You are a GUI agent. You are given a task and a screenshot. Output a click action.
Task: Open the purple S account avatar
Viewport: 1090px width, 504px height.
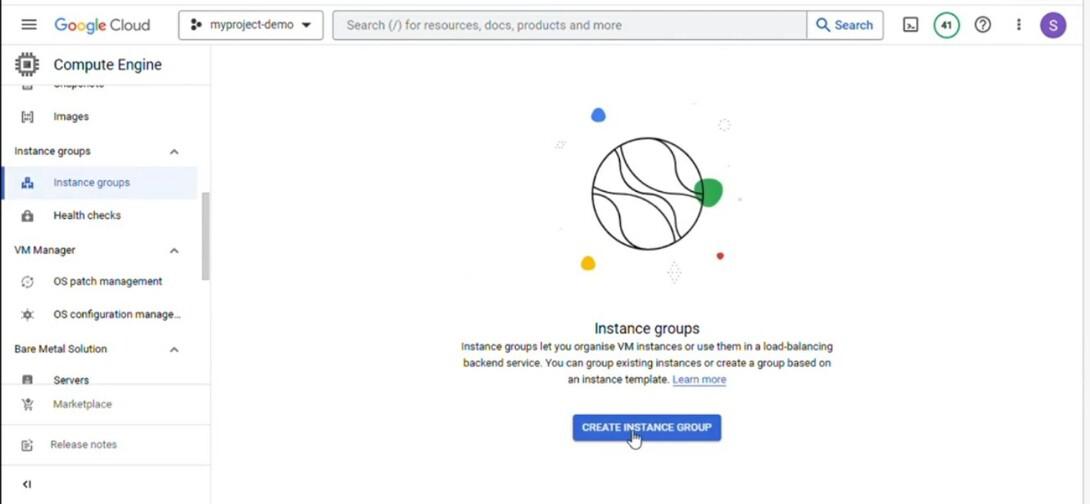[1053, 25]
